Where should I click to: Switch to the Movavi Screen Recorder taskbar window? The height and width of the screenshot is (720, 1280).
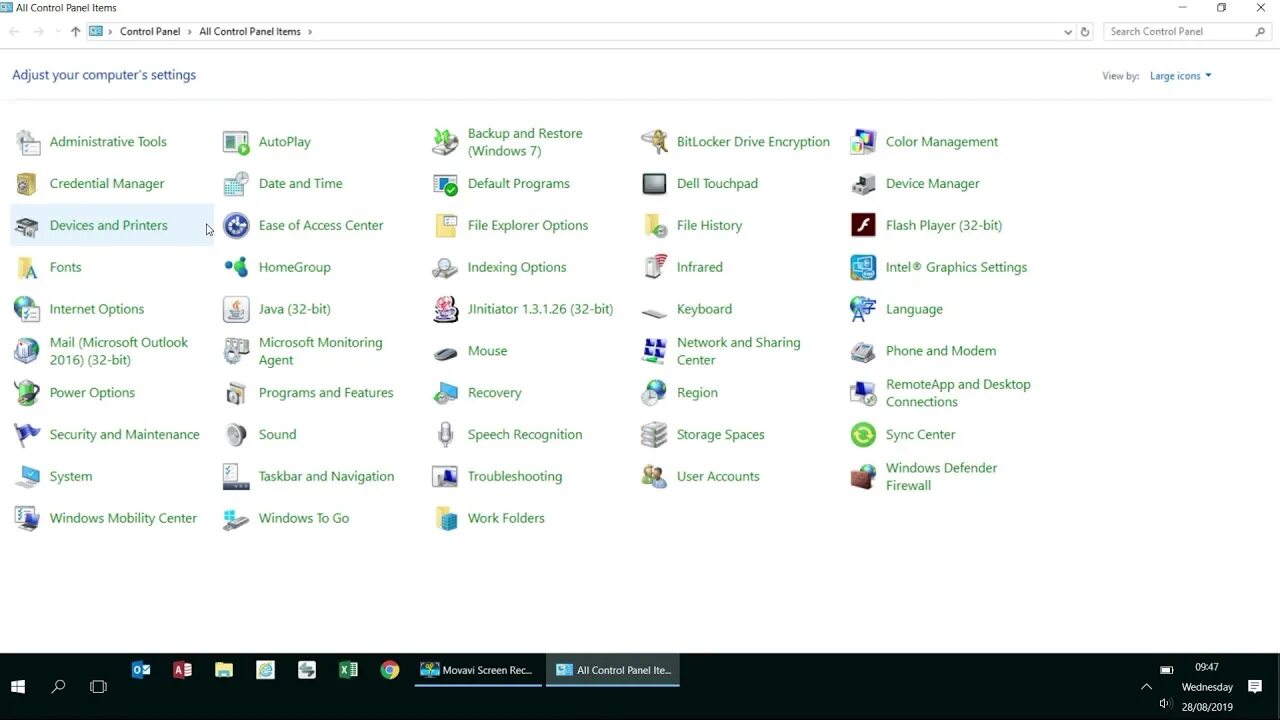click(478, 670)
